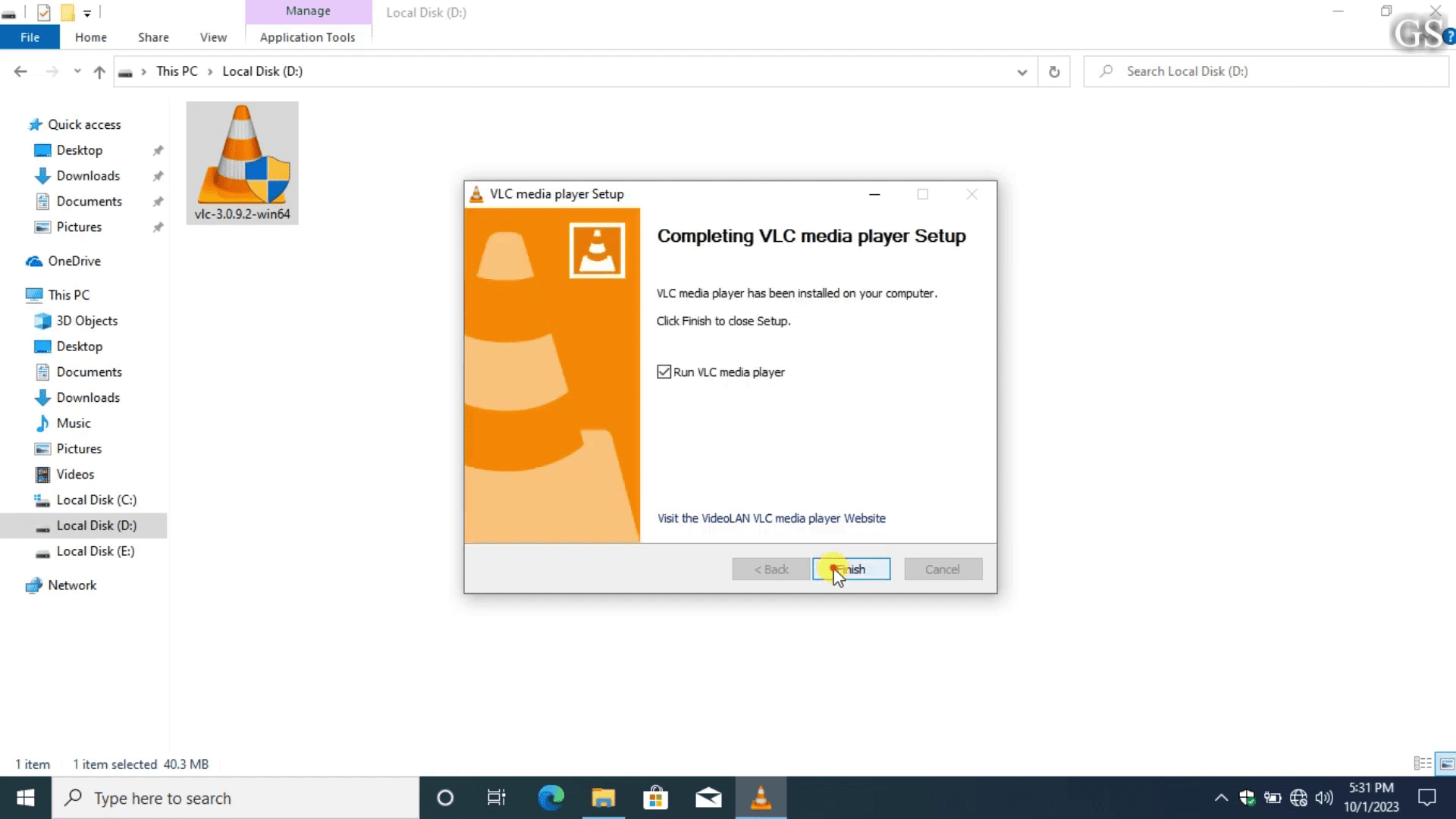Select Quick access in navigation pane
This screenshot has width=1456, height=819.
tap(84, 124)
